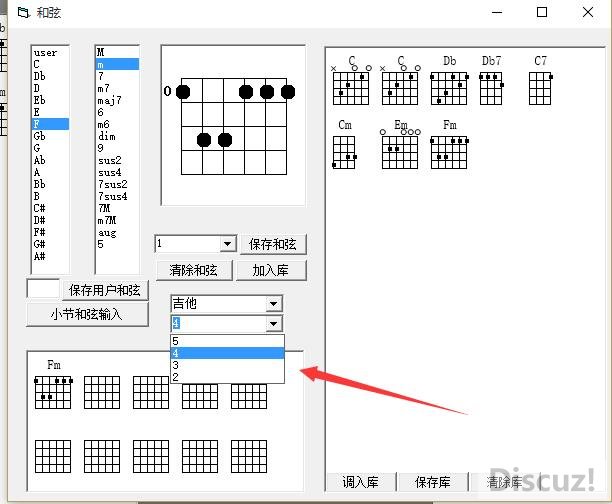The image size is (612, 504).
Task: Click the large fretboard chord editor diagram
Action: [x=236, y=123]
